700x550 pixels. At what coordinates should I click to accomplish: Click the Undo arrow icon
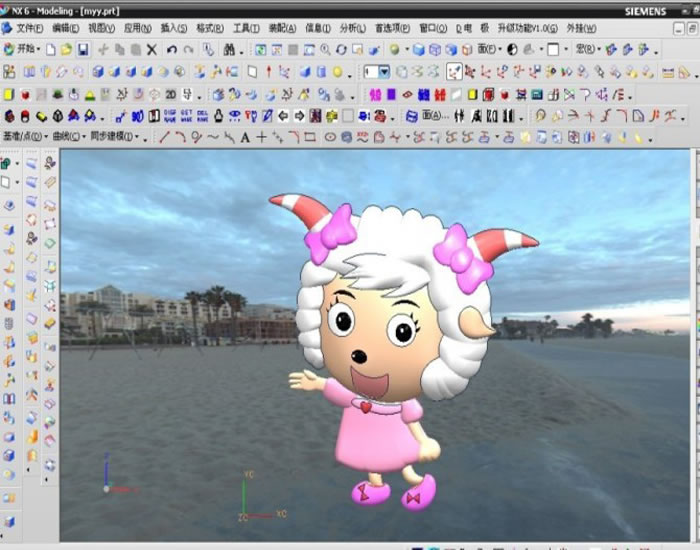[x=171, y=49]
